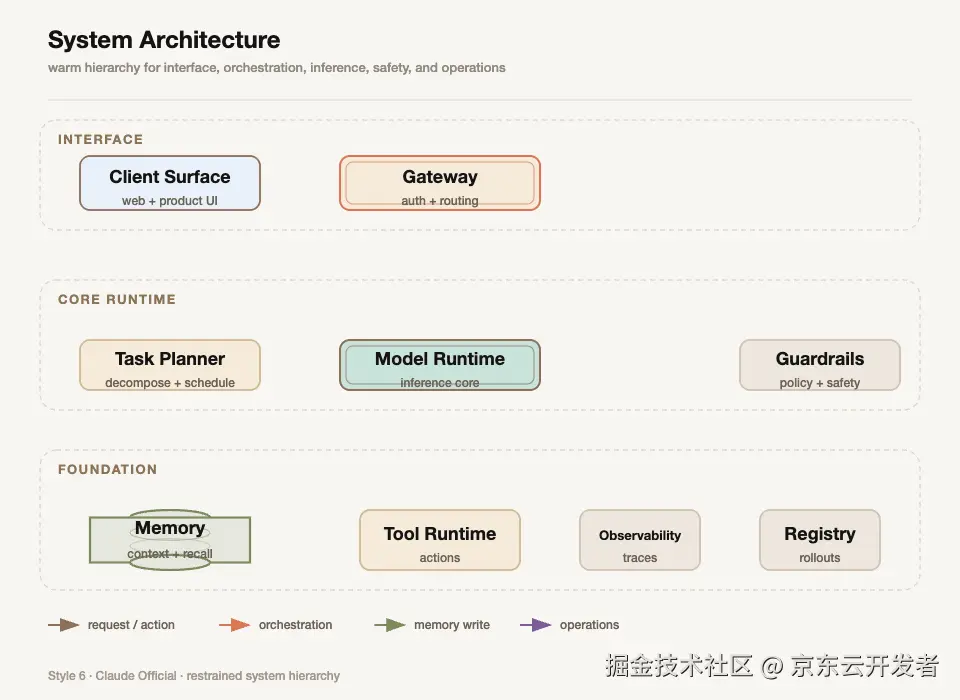Click the Guardrails policy + safety node
Image resolution: width=960 pixels, height=700 pixels.
tap(820, 365)
